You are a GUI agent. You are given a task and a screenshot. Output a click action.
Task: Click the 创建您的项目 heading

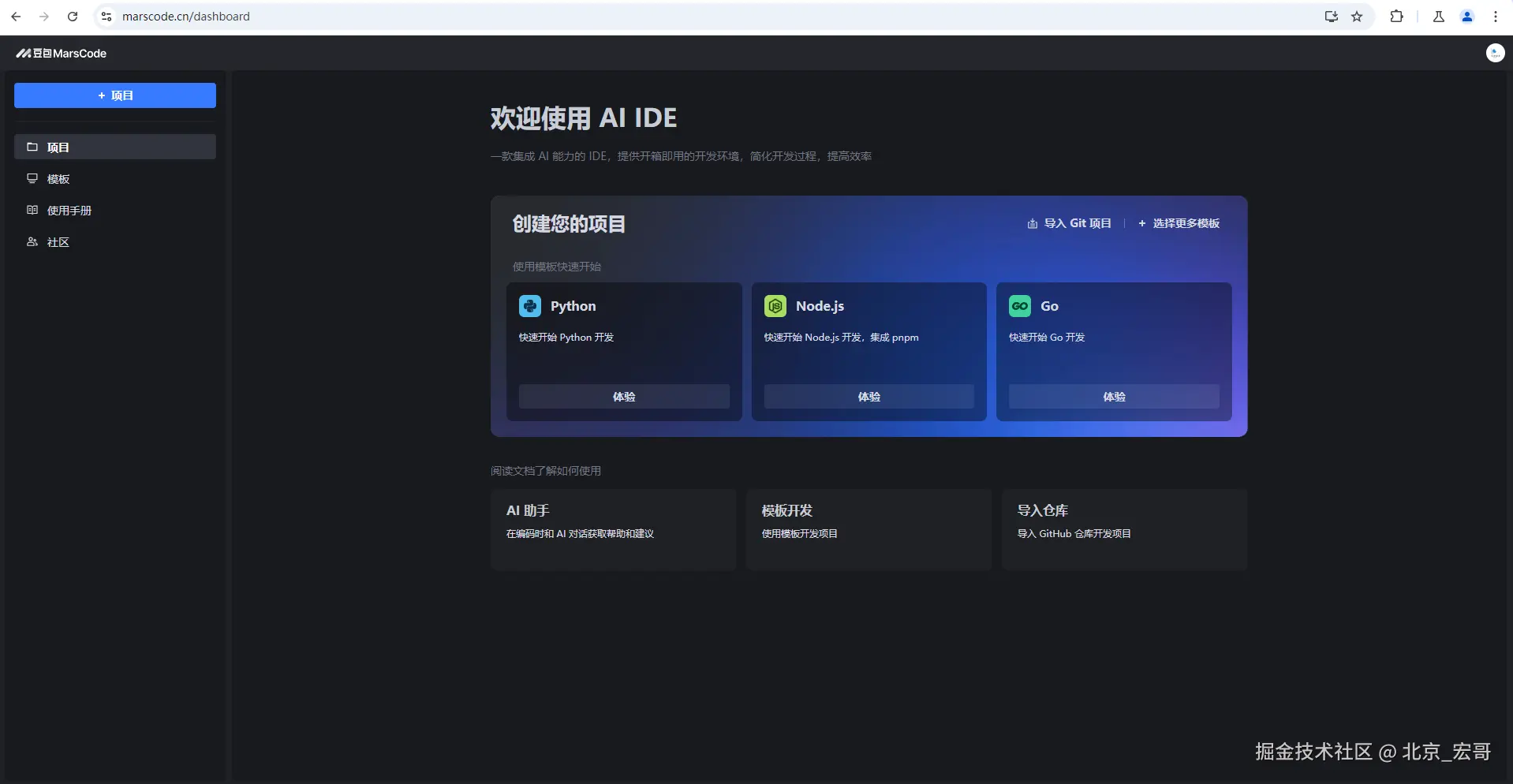569,224
